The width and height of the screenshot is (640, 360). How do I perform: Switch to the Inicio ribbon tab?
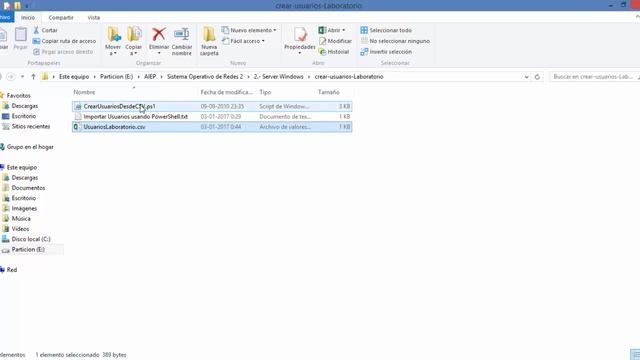28,18
